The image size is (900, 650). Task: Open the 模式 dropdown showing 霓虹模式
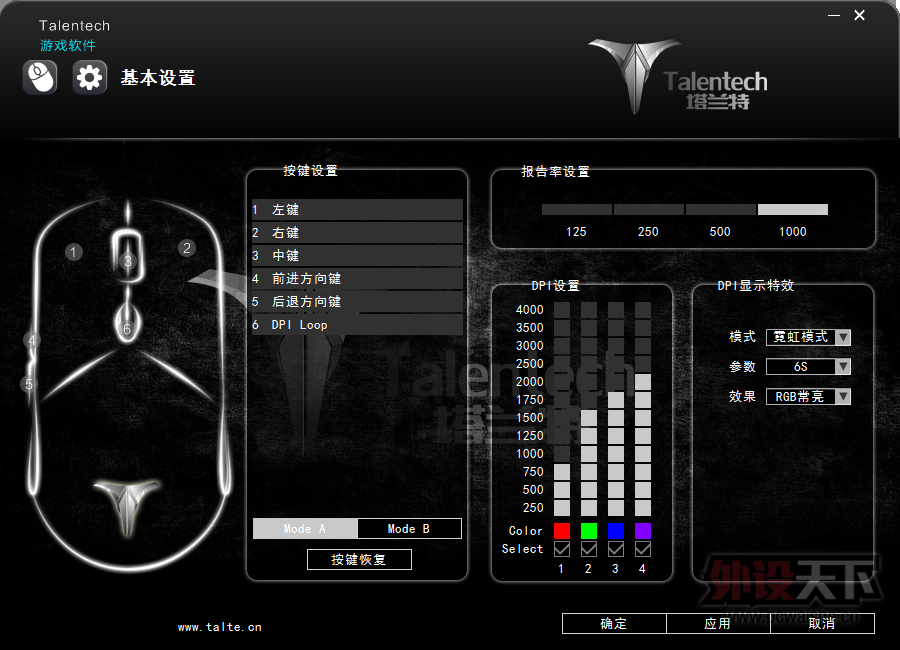coord(808,337)
